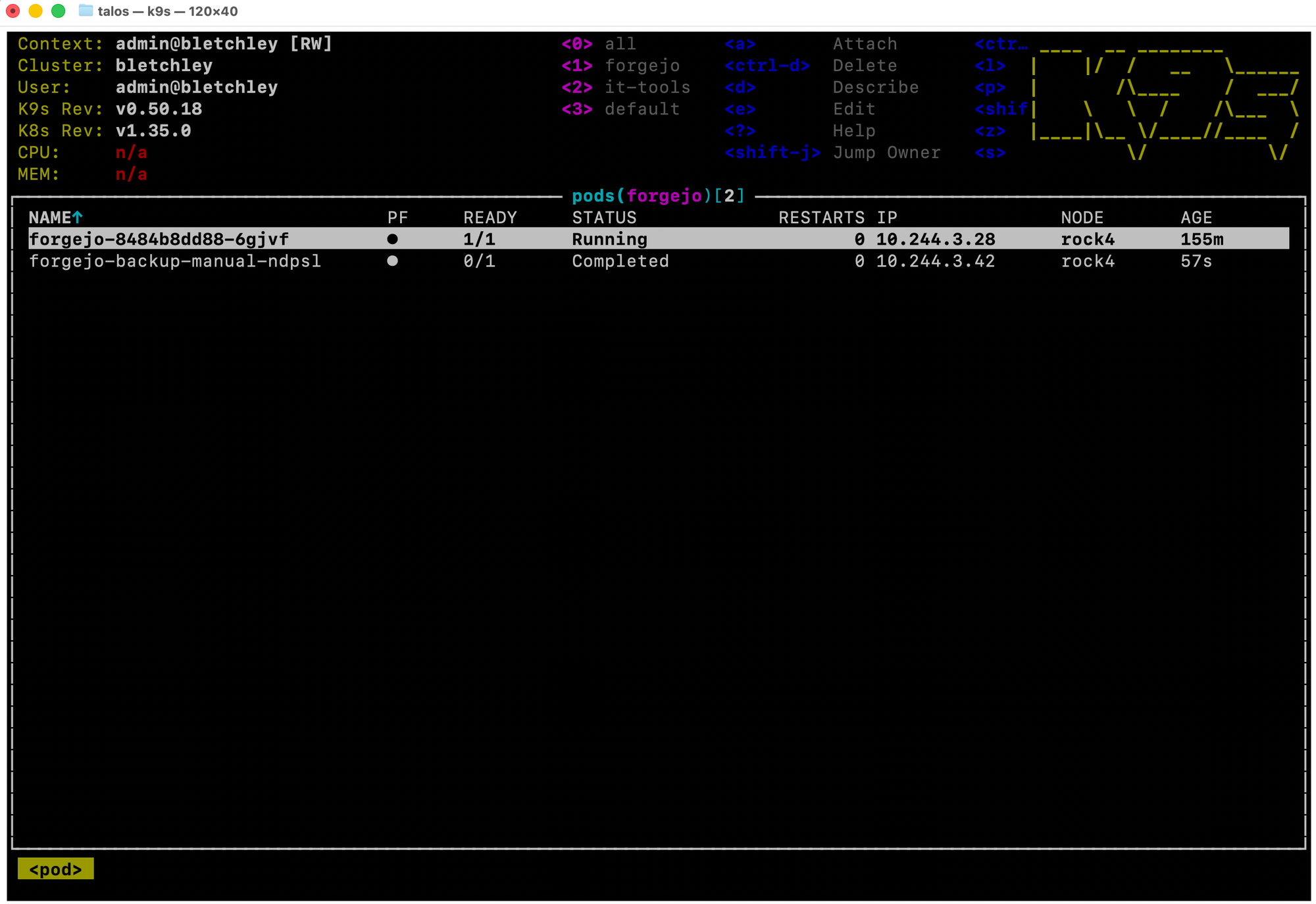Click the NAME column sort arrow

point(78,217)
